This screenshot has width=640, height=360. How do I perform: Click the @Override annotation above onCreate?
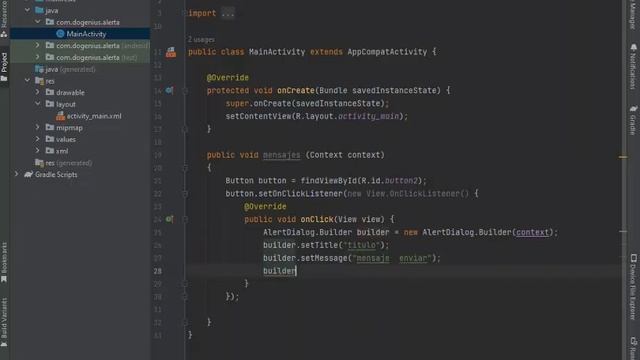pyautogui.click(x=227, y=78)
